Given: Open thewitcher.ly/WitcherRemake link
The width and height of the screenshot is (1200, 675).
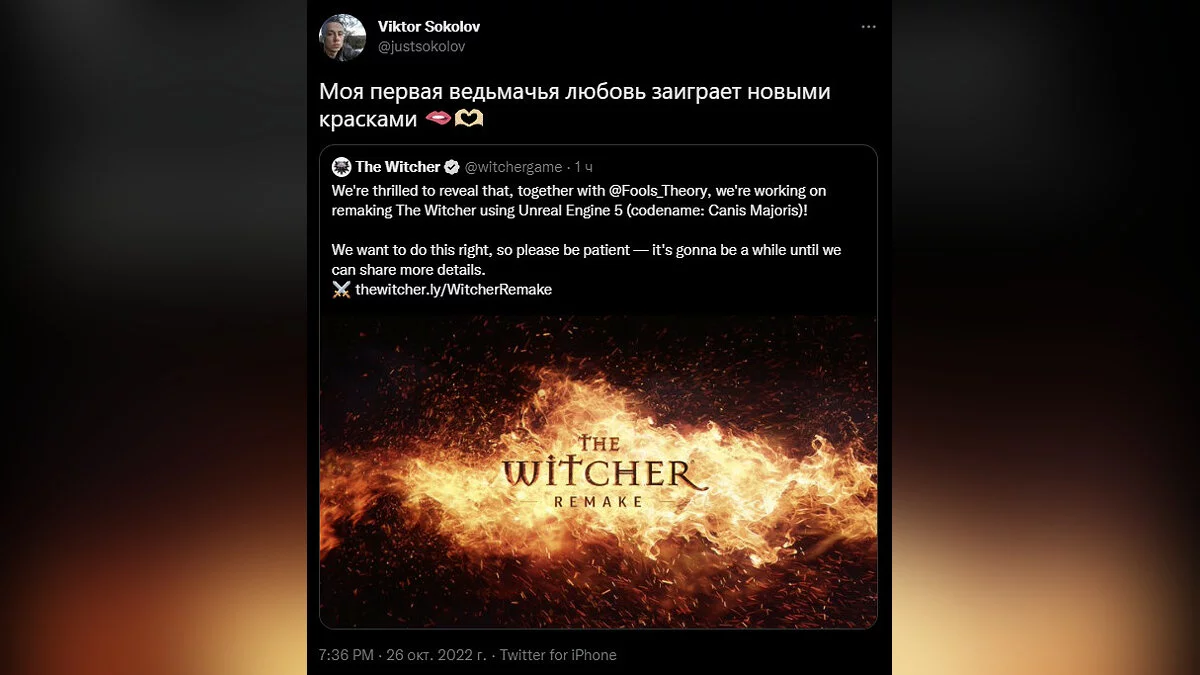Looking at the screenshot, I should 454,289.
